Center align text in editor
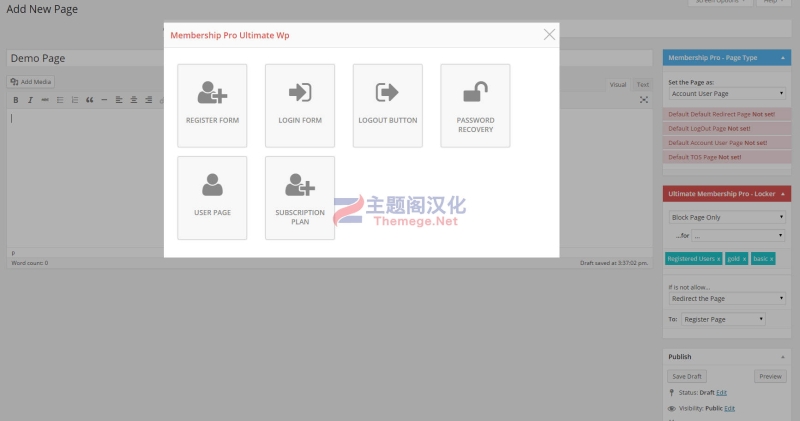This screenshot has width=800, height=421. (134, 100)
